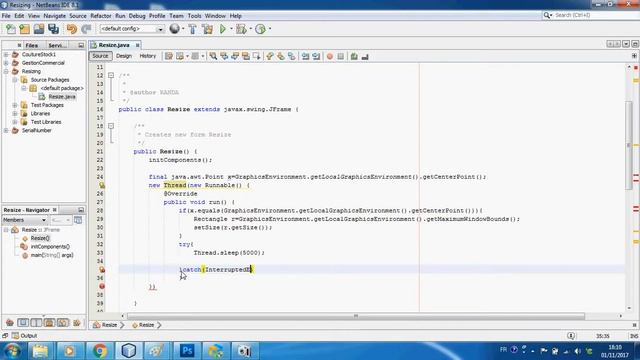Toggle Show Fields filter in Navigator
This screenshot has width=640, height=360.
[23, 323]
